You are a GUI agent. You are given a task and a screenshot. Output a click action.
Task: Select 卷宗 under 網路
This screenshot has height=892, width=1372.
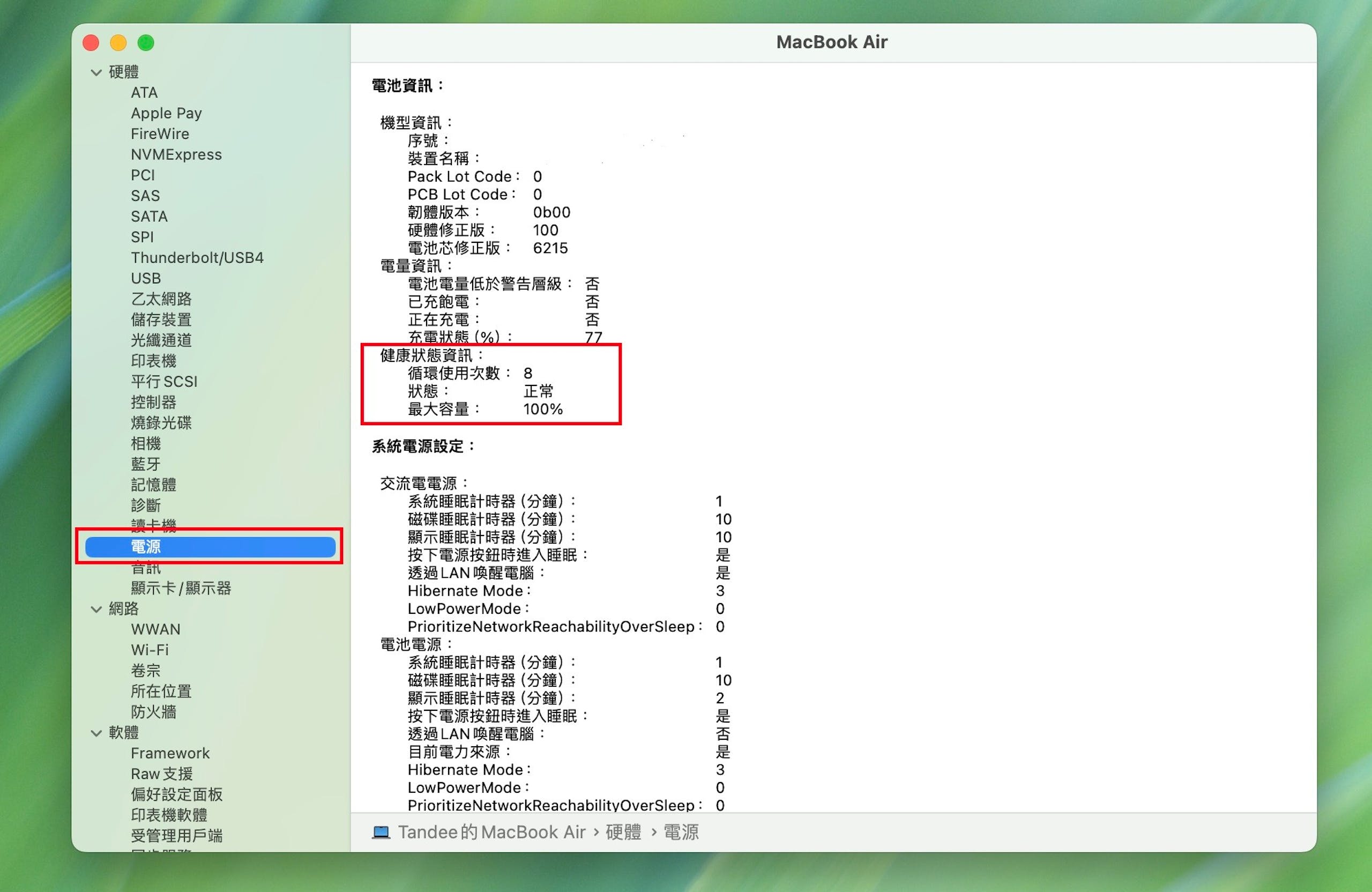145,671
